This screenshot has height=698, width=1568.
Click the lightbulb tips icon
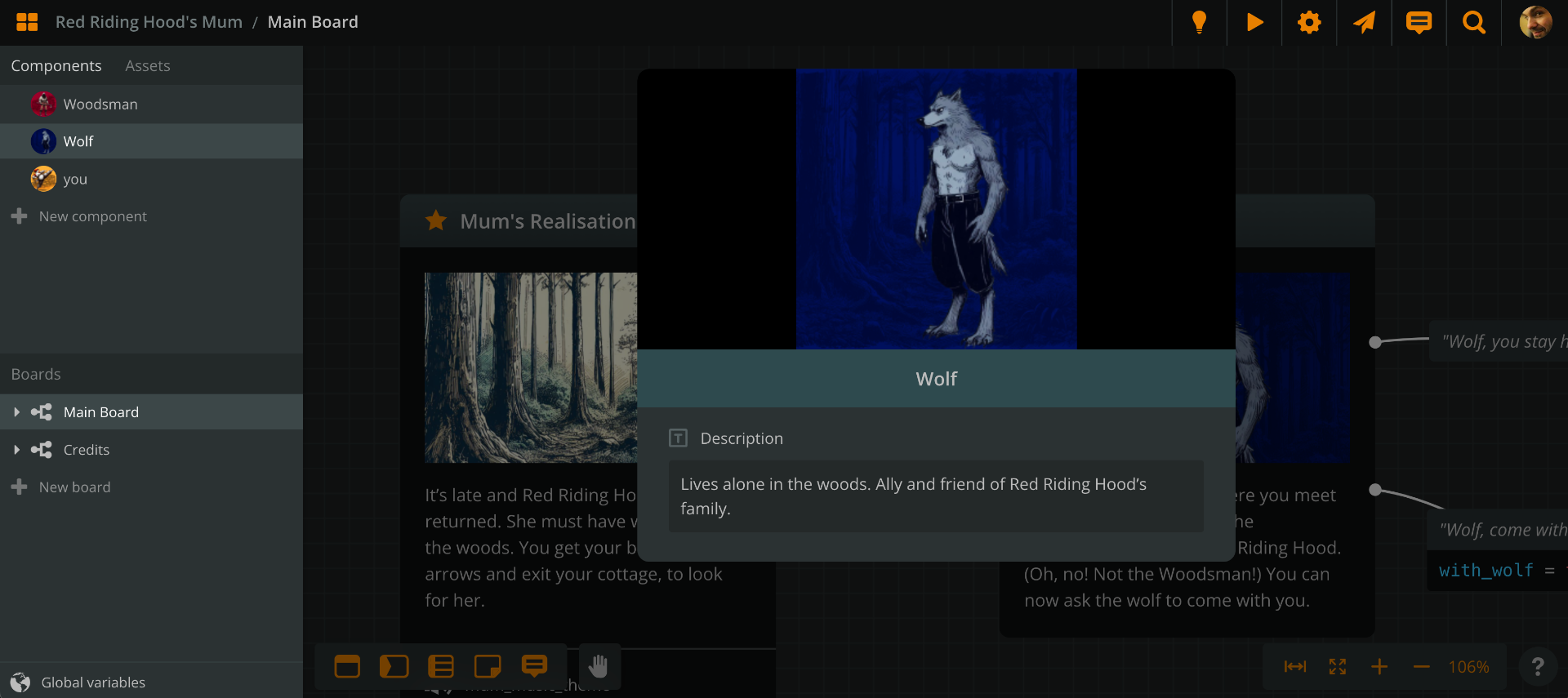click(1199, 22)
